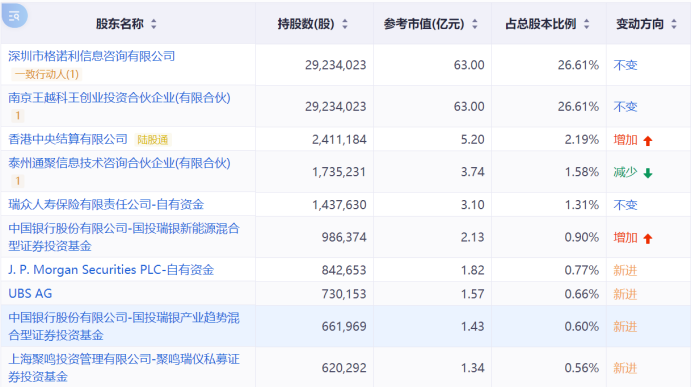Sort by 股东名称 column arrows

pos(154,24)
